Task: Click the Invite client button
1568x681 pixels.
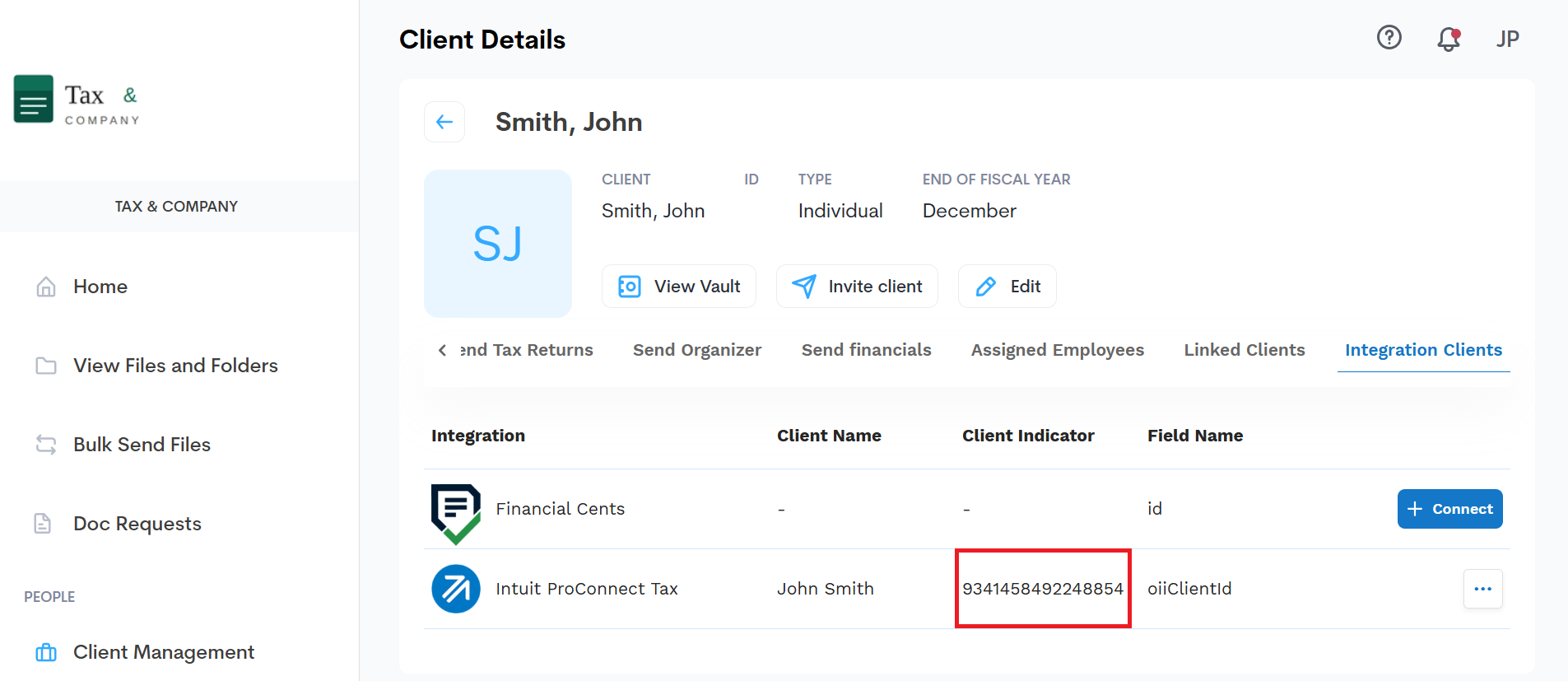Action: 857,287
